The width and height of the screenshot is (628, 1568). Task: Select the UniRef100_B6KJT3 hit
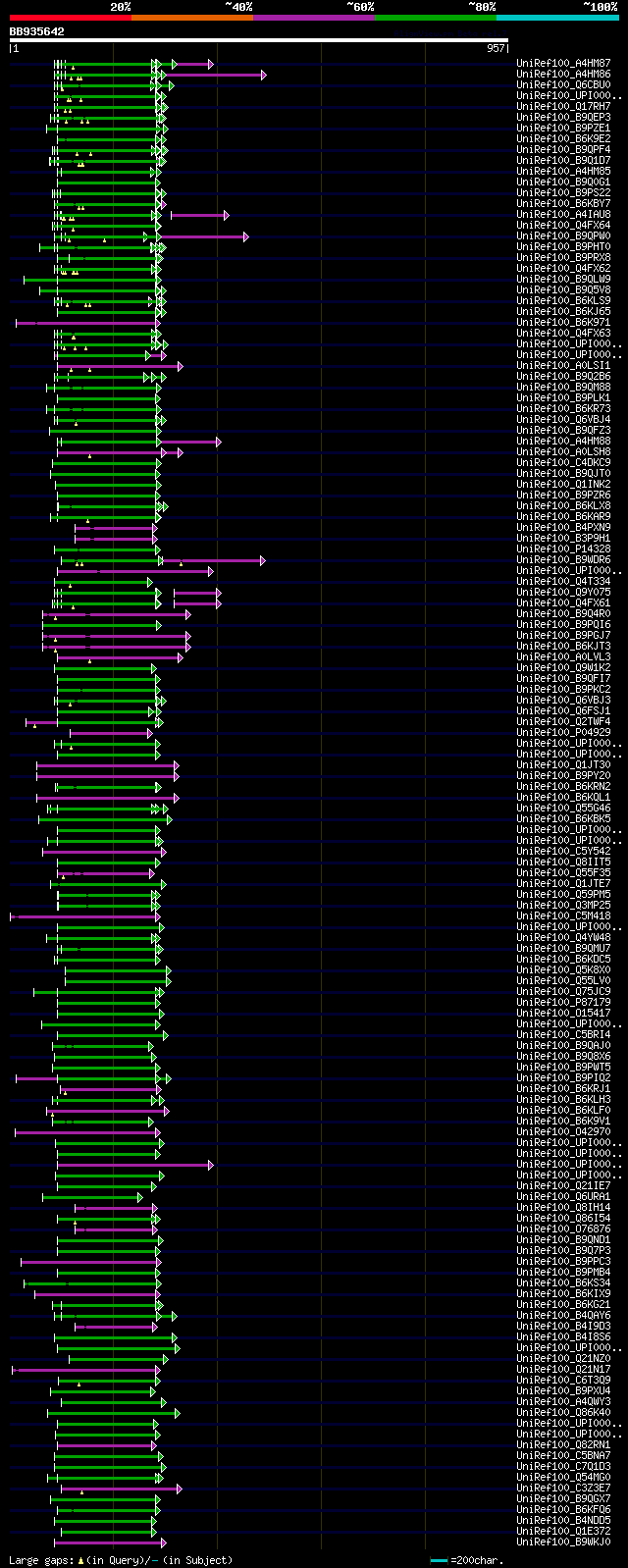click(x=563, y=647)
